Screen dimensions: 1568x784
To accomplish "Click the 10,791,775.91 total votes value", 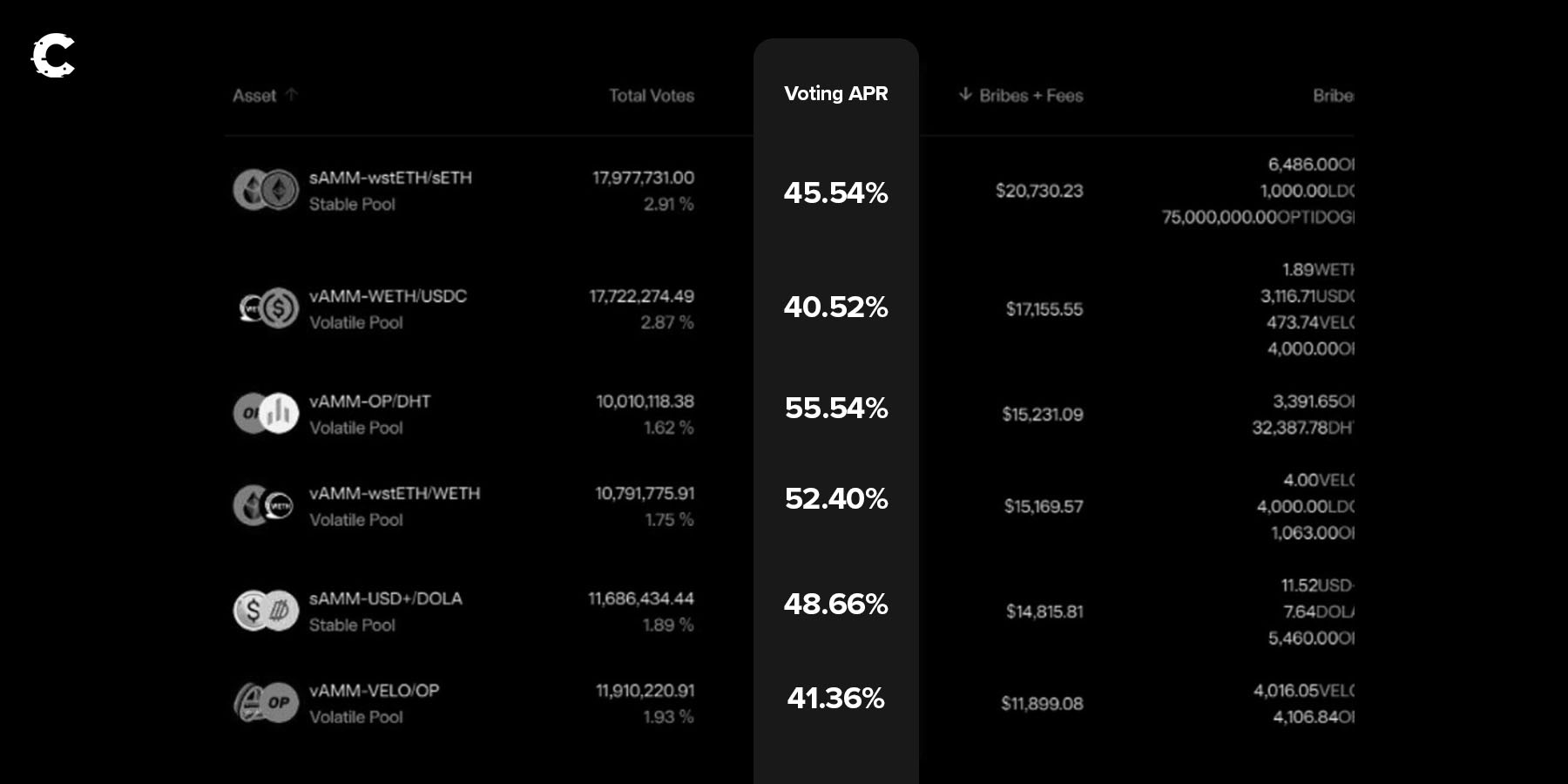I will (645, 493).
